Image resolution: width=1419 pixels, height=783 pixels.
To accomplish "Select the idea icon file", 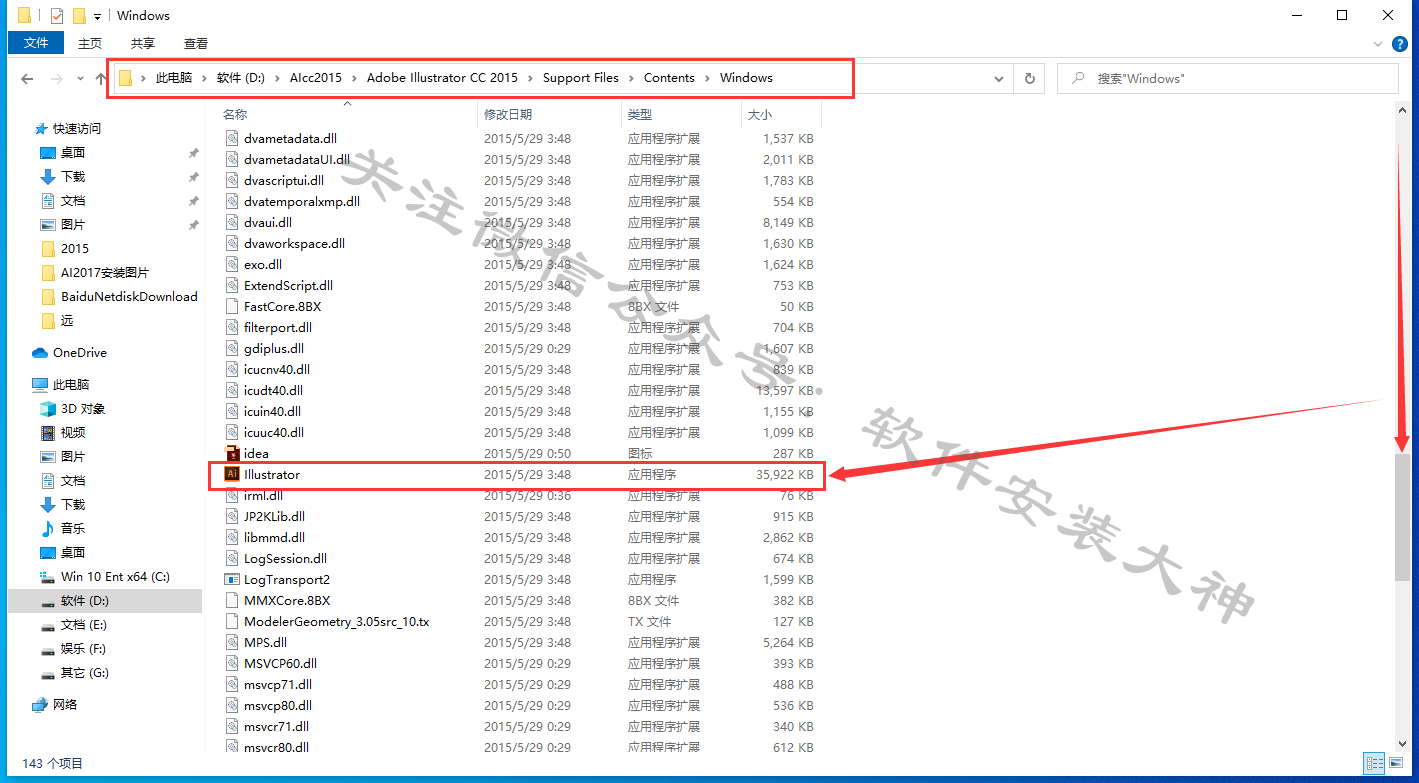I will (232, 453).
